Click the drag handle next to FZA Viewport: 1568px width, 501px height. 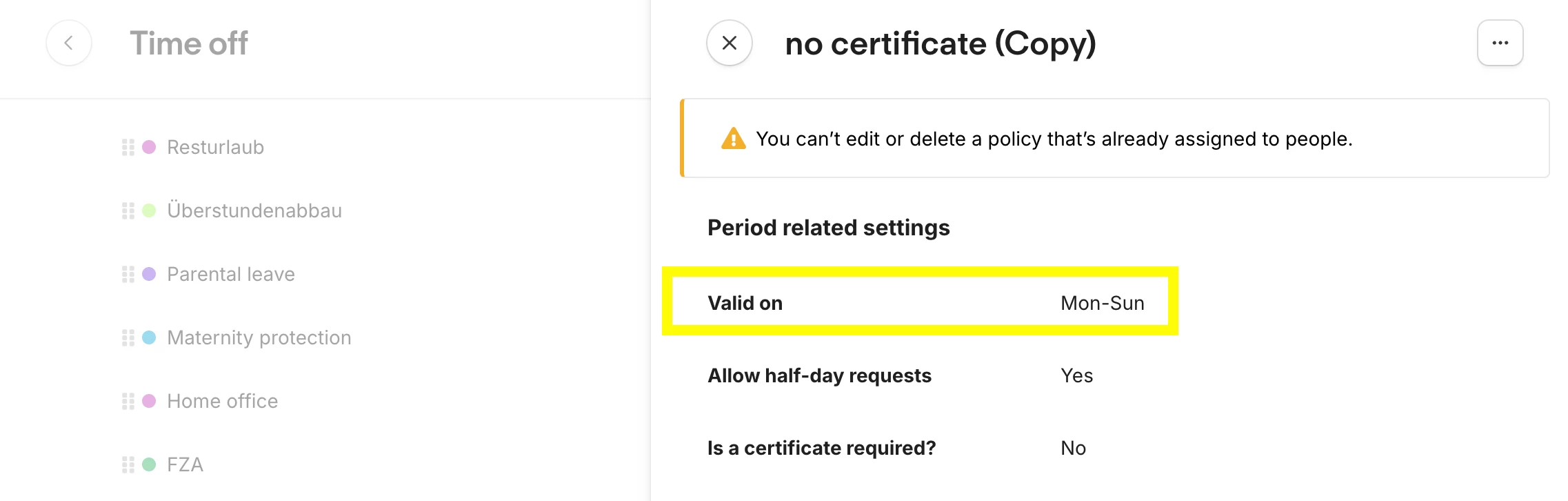[x=128, y=465]
